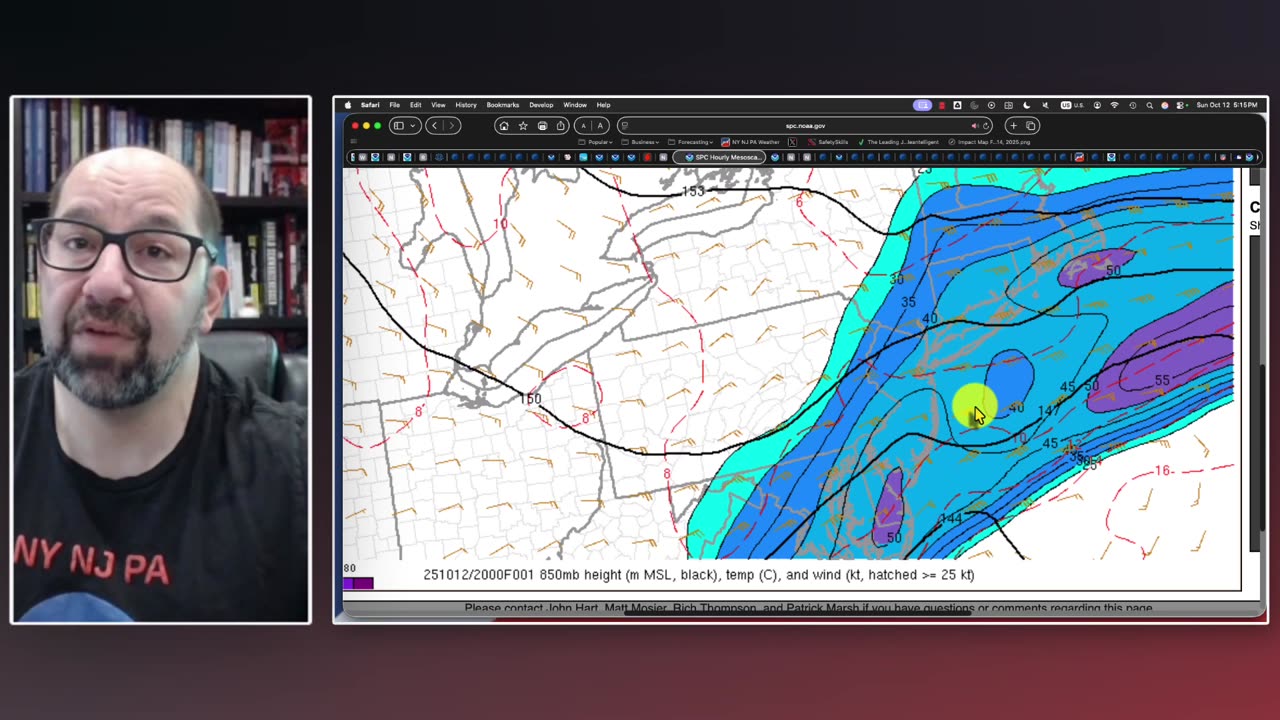This screenshot has height=720, width=1280.
Task: Click the red recording menu bar icon
Action: (942, 105)
